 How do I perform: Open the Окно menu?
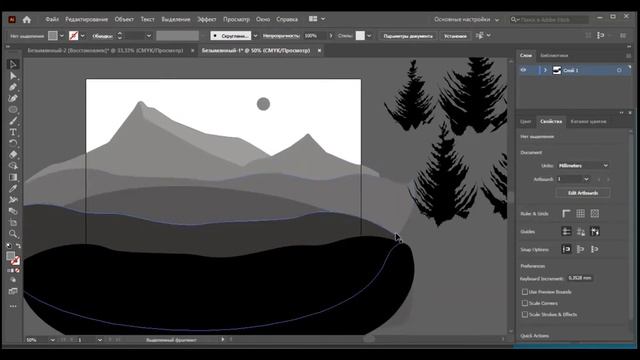pyautogui.click(x=263, y=19)
